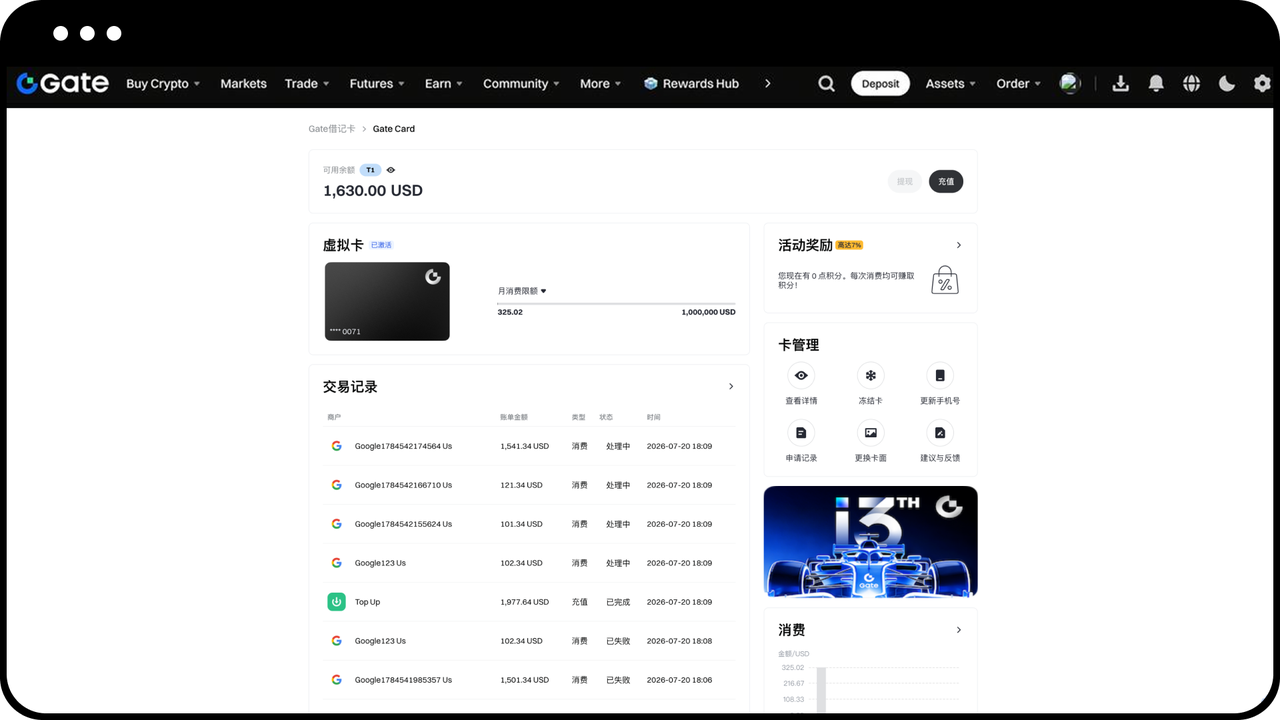The width and height of the screenshot is (1280, 720).
Task: Click the 更换卡面 image icon
Action: tap(871, 433)
